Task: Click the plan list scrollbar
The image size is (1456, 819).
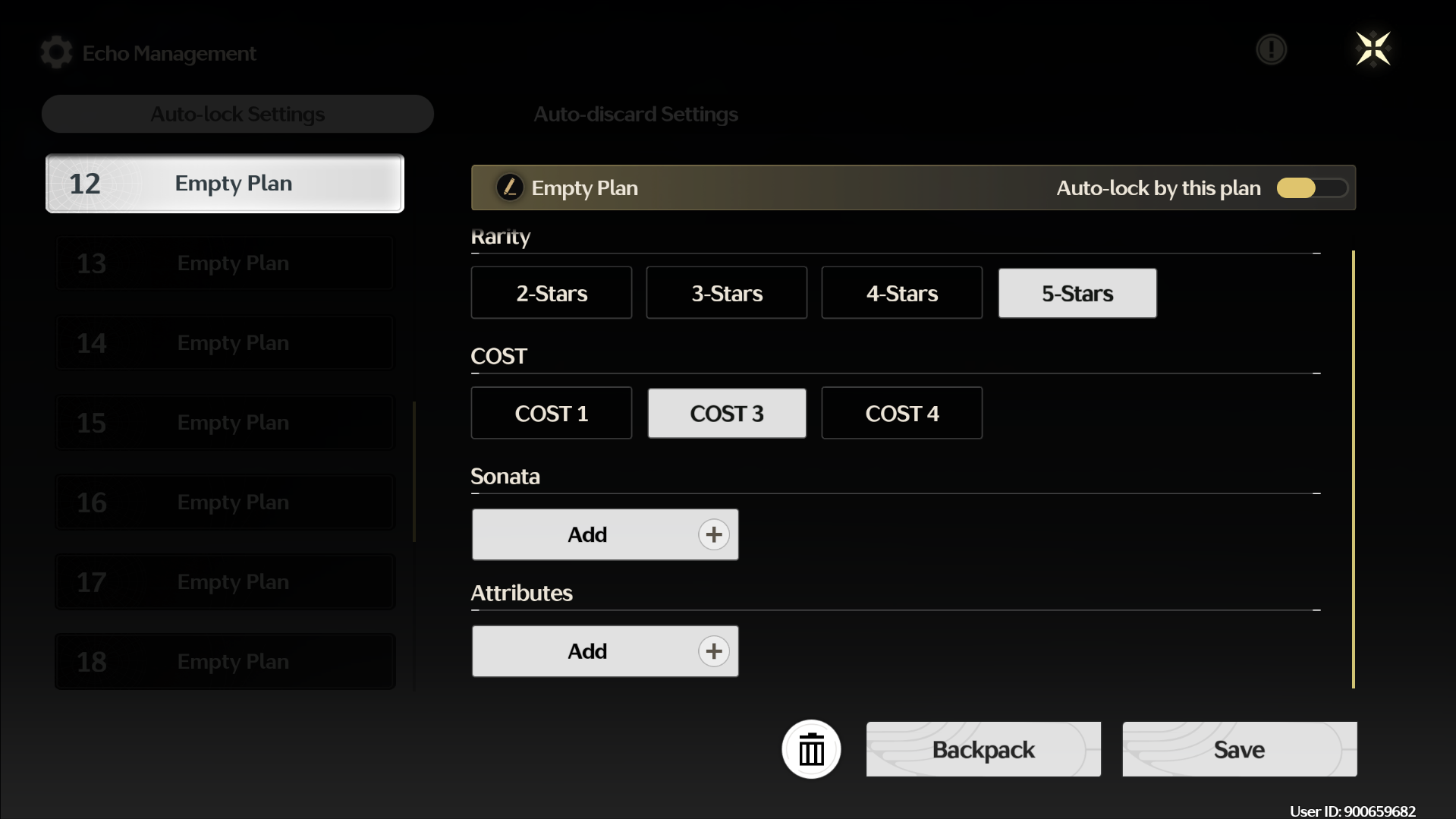Action: click(414, 471)
